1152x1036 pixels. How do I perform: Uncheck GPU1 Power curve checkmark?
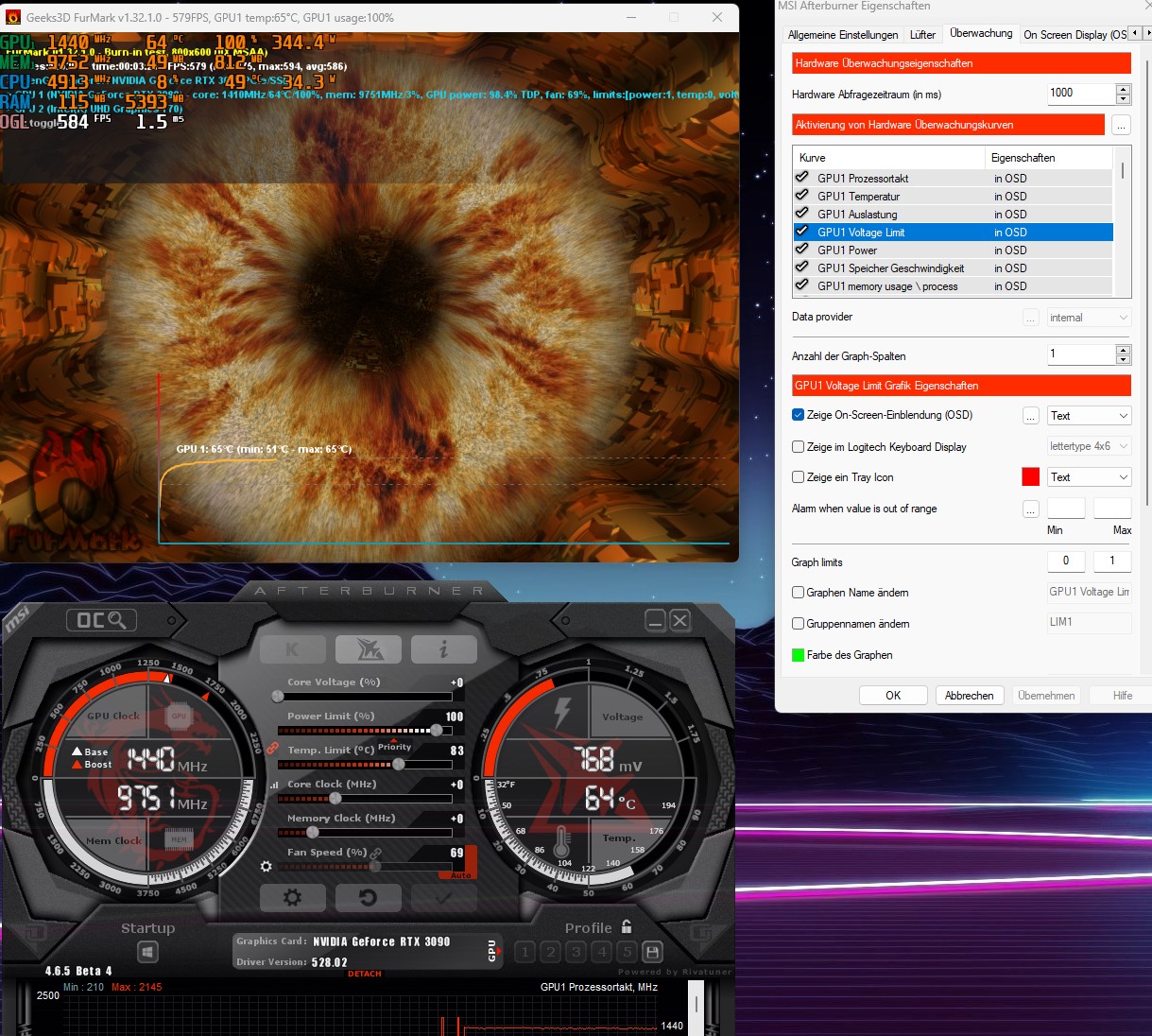tap(802, 250)
